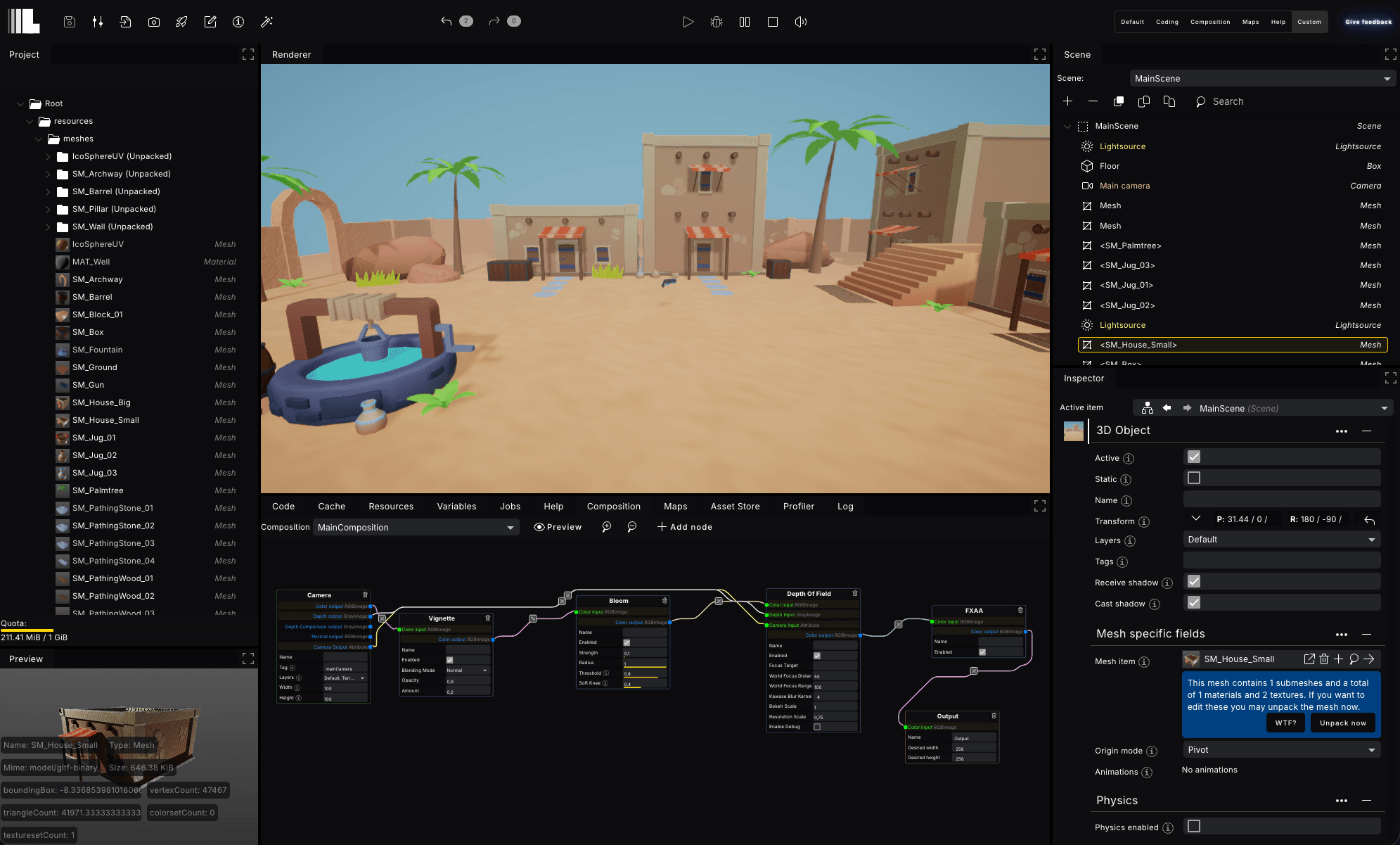The image size is (1400, 845).
Task: Open the settings sliders icon in the toolbar
Action: pos(97,22)
